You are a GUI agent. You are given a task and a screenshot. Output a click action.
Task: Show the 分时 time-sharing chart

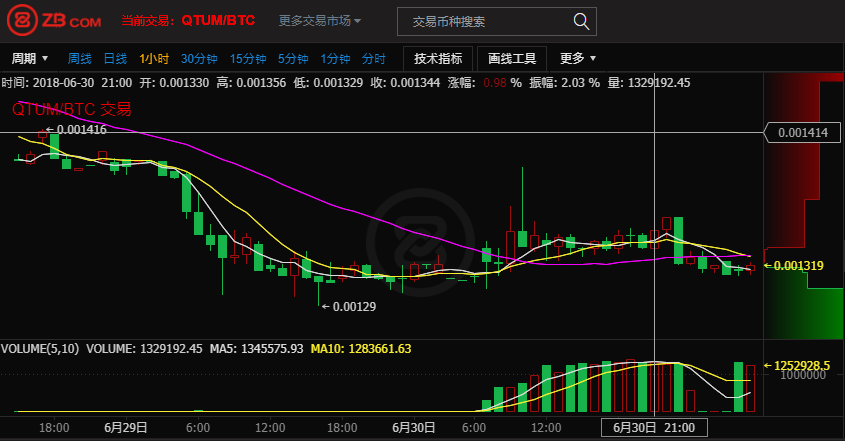point(374,58)
